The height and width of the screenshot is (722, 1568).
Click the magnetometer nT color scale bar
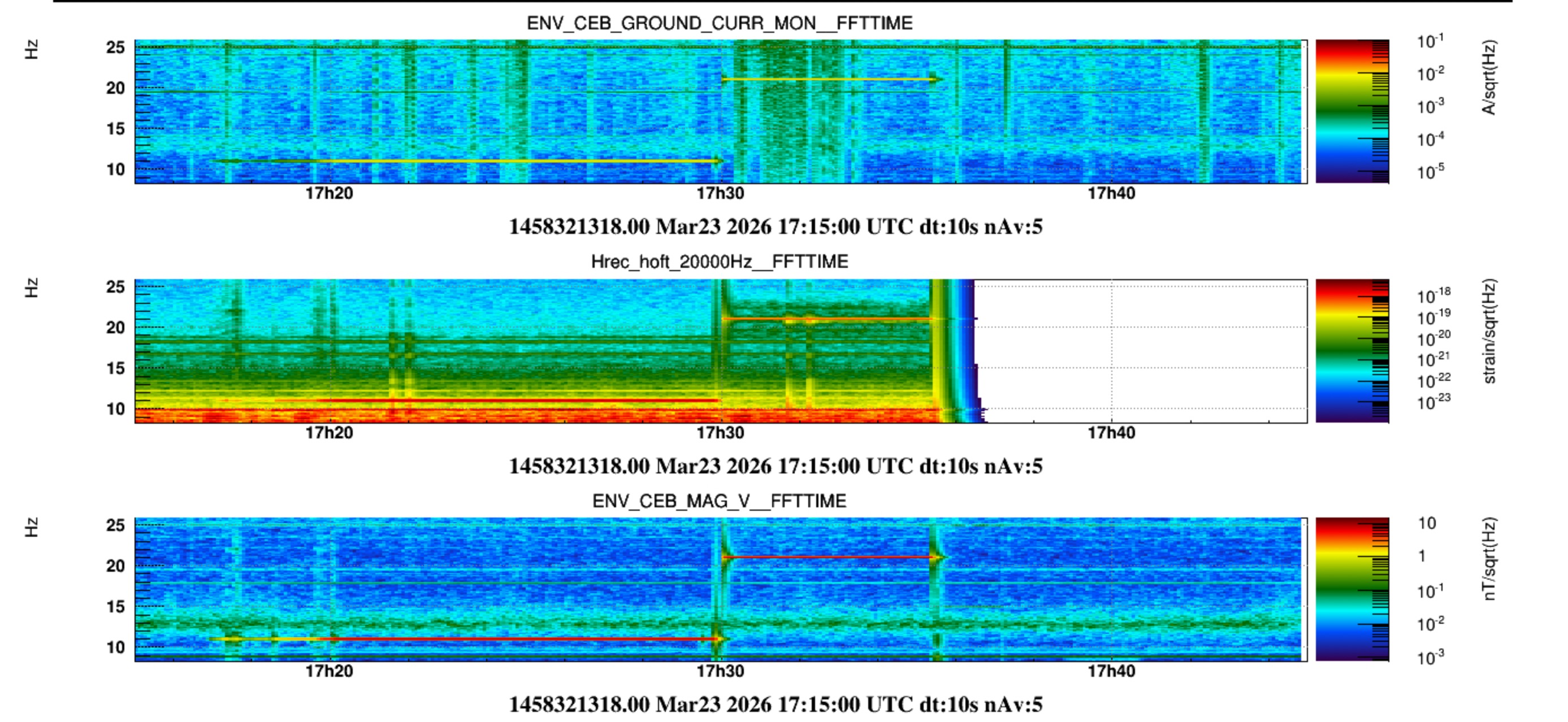1352,589
